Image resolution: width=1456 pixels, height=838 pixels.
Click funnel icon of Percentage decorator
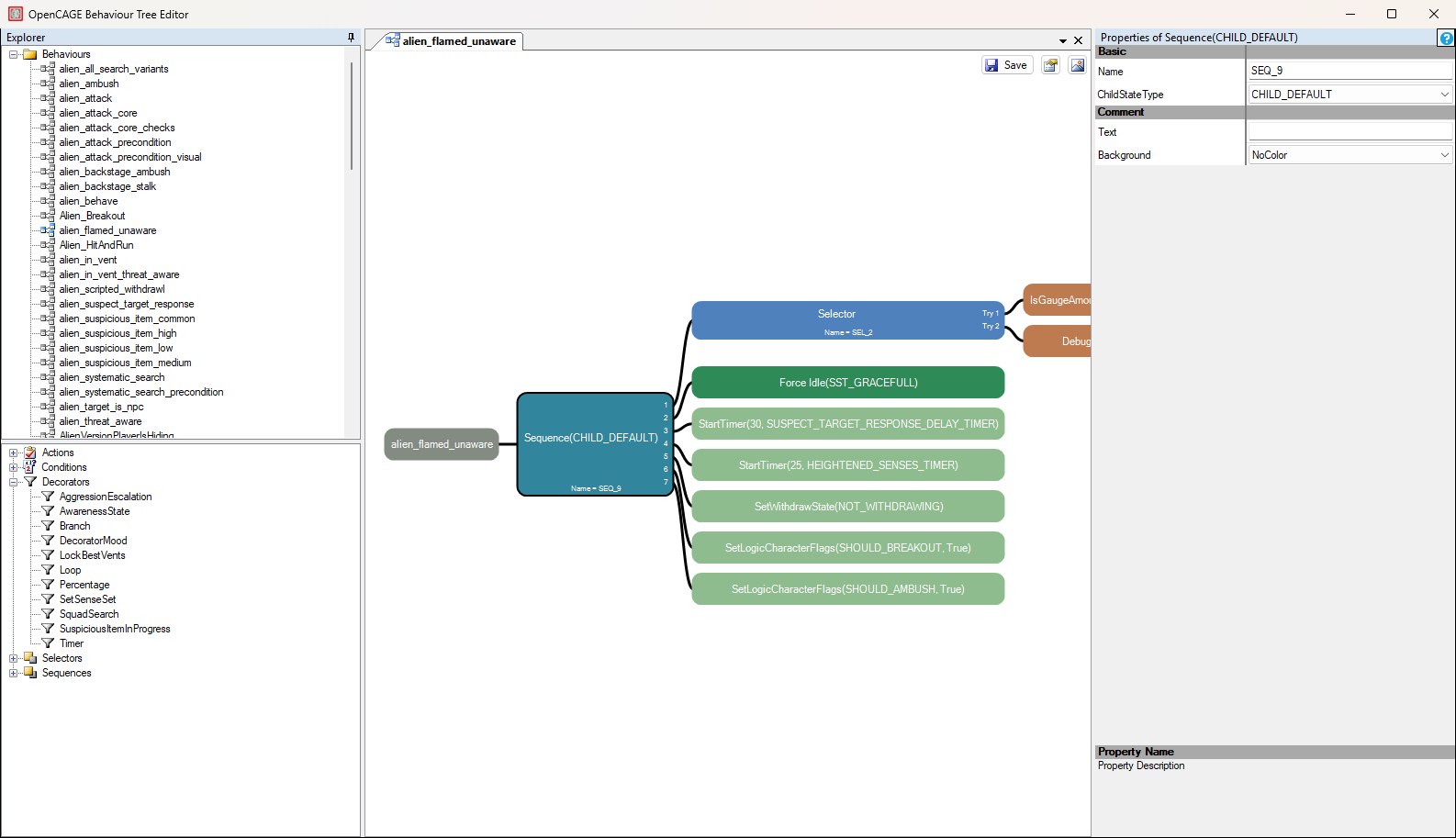coord(48,585)
